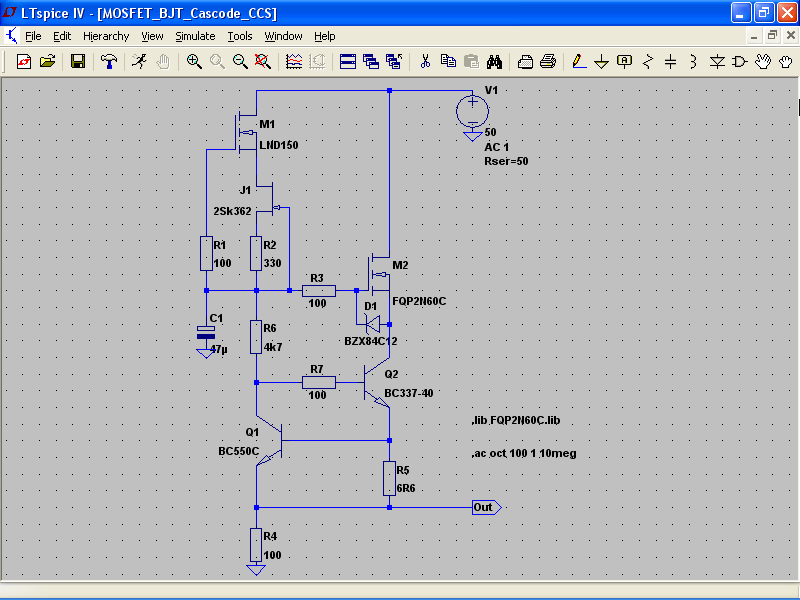Select the Zoom In magnifier tool
The height and width of the screenshot is (600, 800).
point(194,62)
